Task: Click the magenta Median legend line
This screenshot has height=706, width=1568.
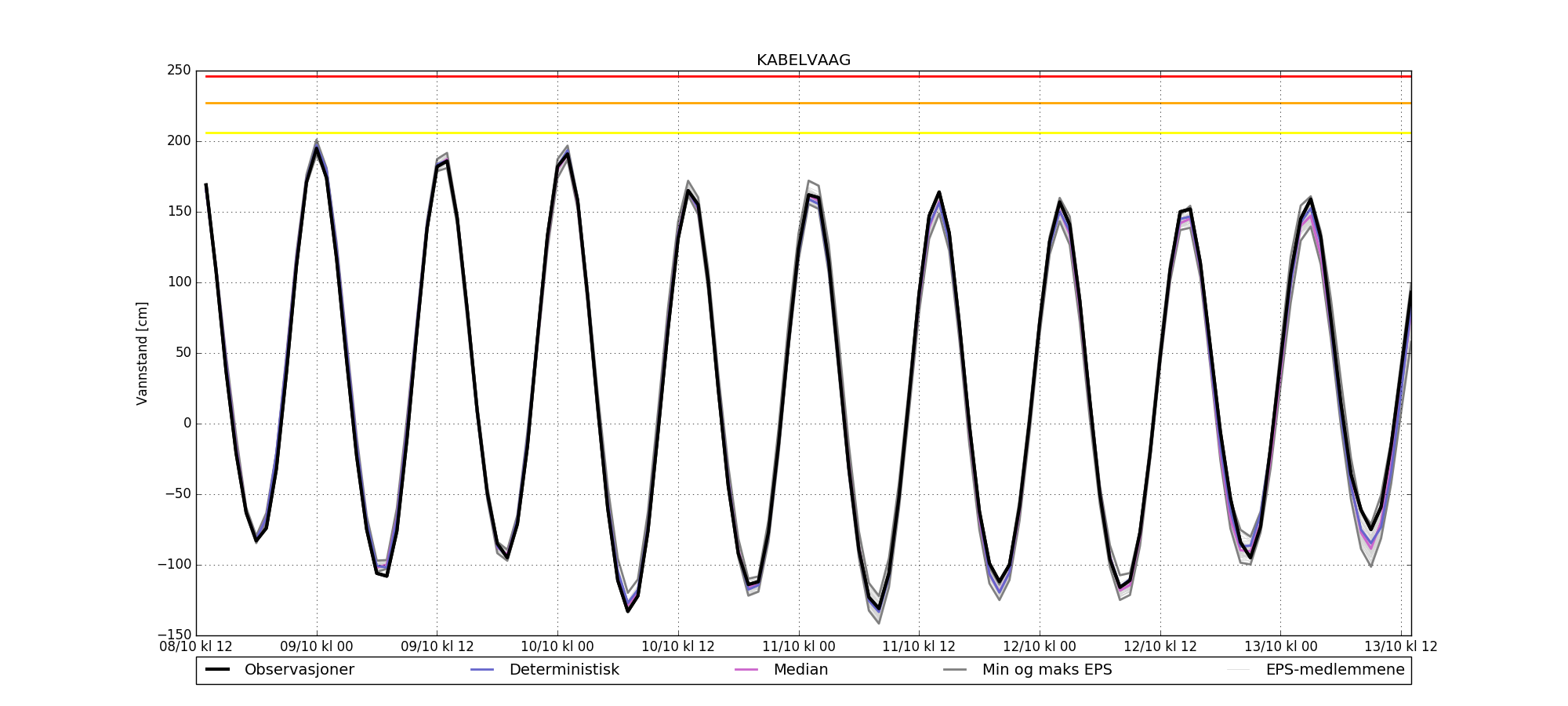Action: [746, 669]
